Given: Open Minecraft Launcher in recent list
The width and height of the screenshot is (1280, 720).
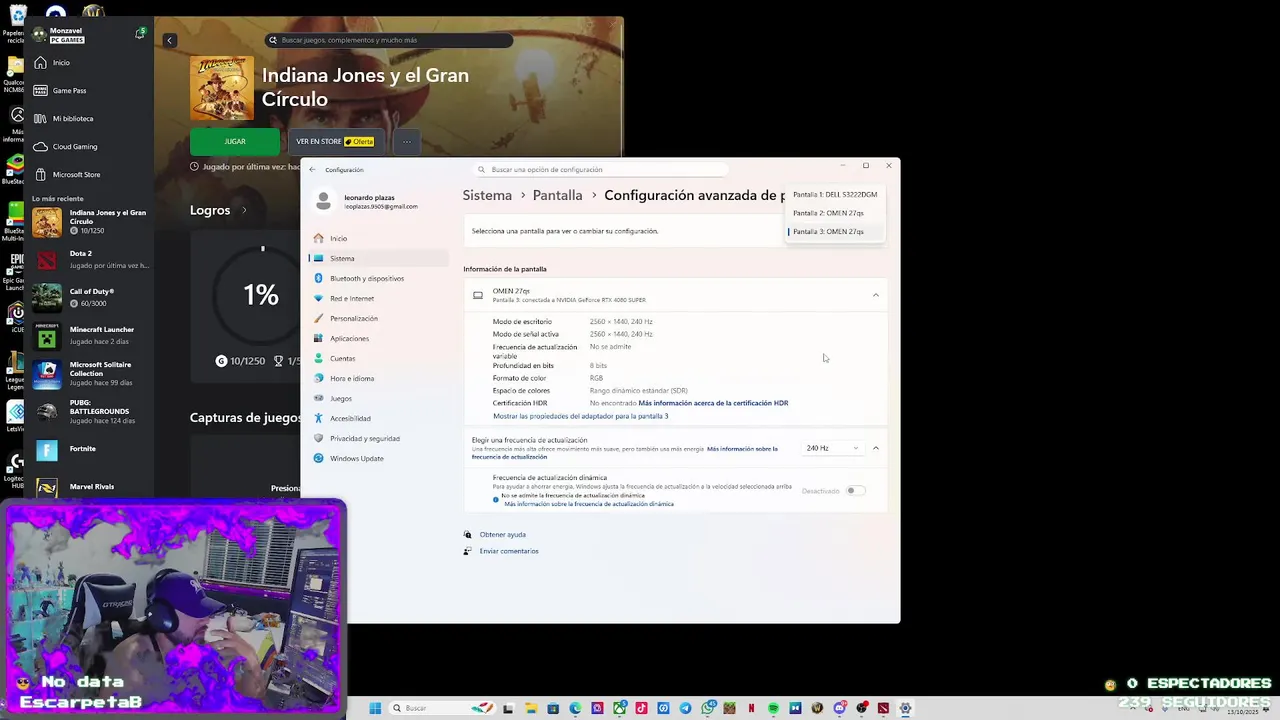Looking at the screenshot, I should pos(91,336).
